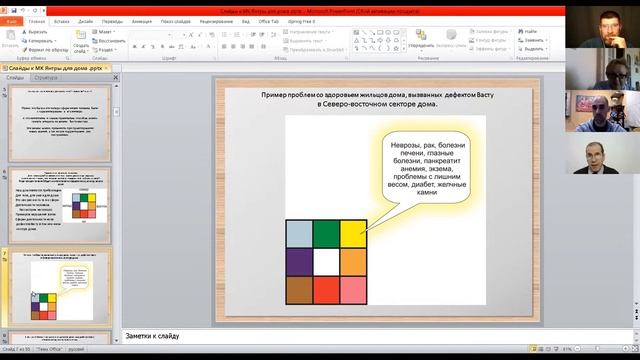The height and width of the screenshot is (360, 640).
Task: Select the yellow square in the slide grid
Action: tap(353, 234)
